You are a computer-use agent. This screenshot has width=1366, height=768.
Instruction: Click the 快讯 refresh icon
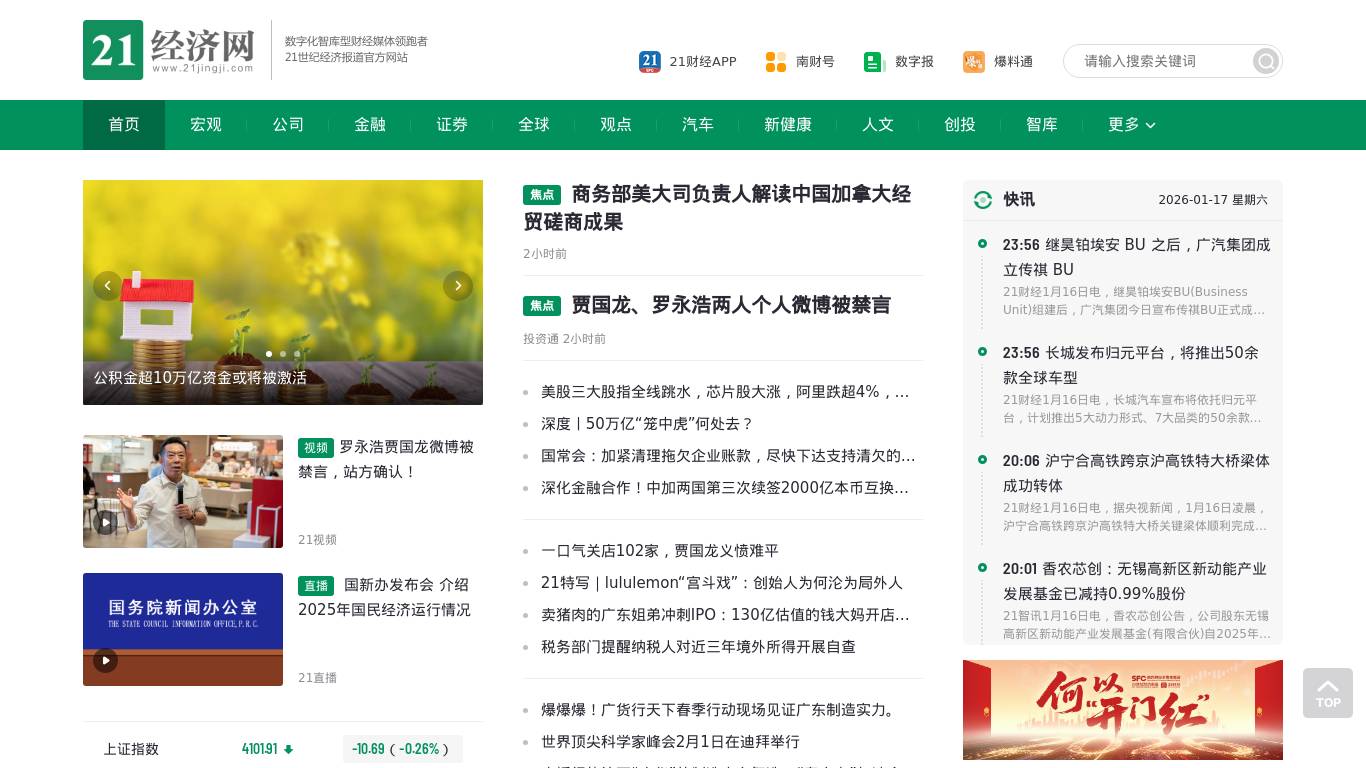click(x=983, y=200)
